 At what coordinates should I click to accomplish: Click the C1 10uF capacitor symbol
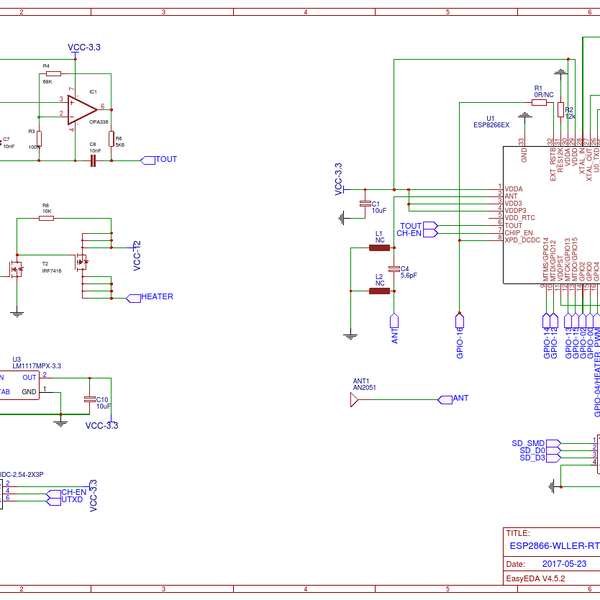point(366,204)
